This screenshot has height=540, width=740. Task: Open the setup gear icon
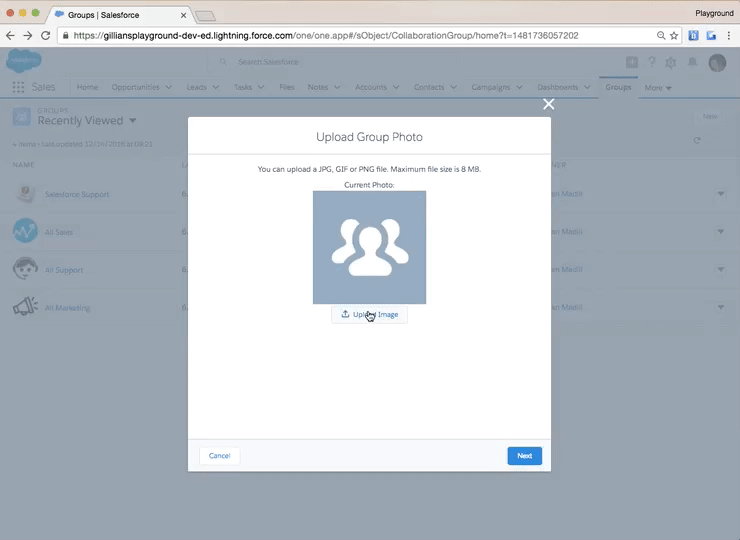(x=671, y=62)
